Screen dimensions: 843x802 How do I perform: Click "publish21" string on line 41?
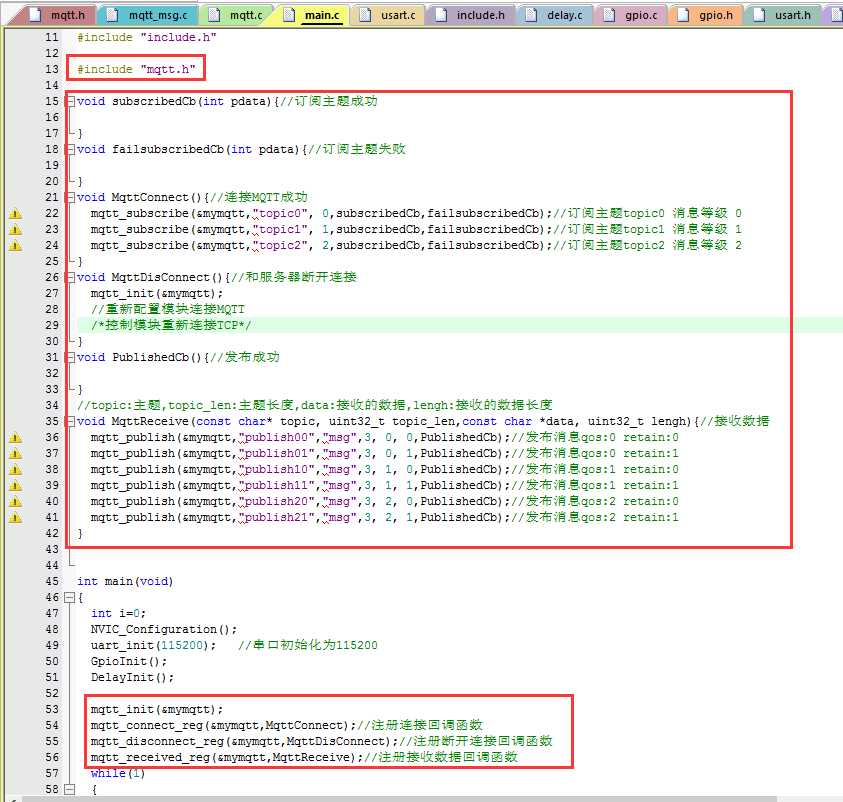[x=276, y=518]
